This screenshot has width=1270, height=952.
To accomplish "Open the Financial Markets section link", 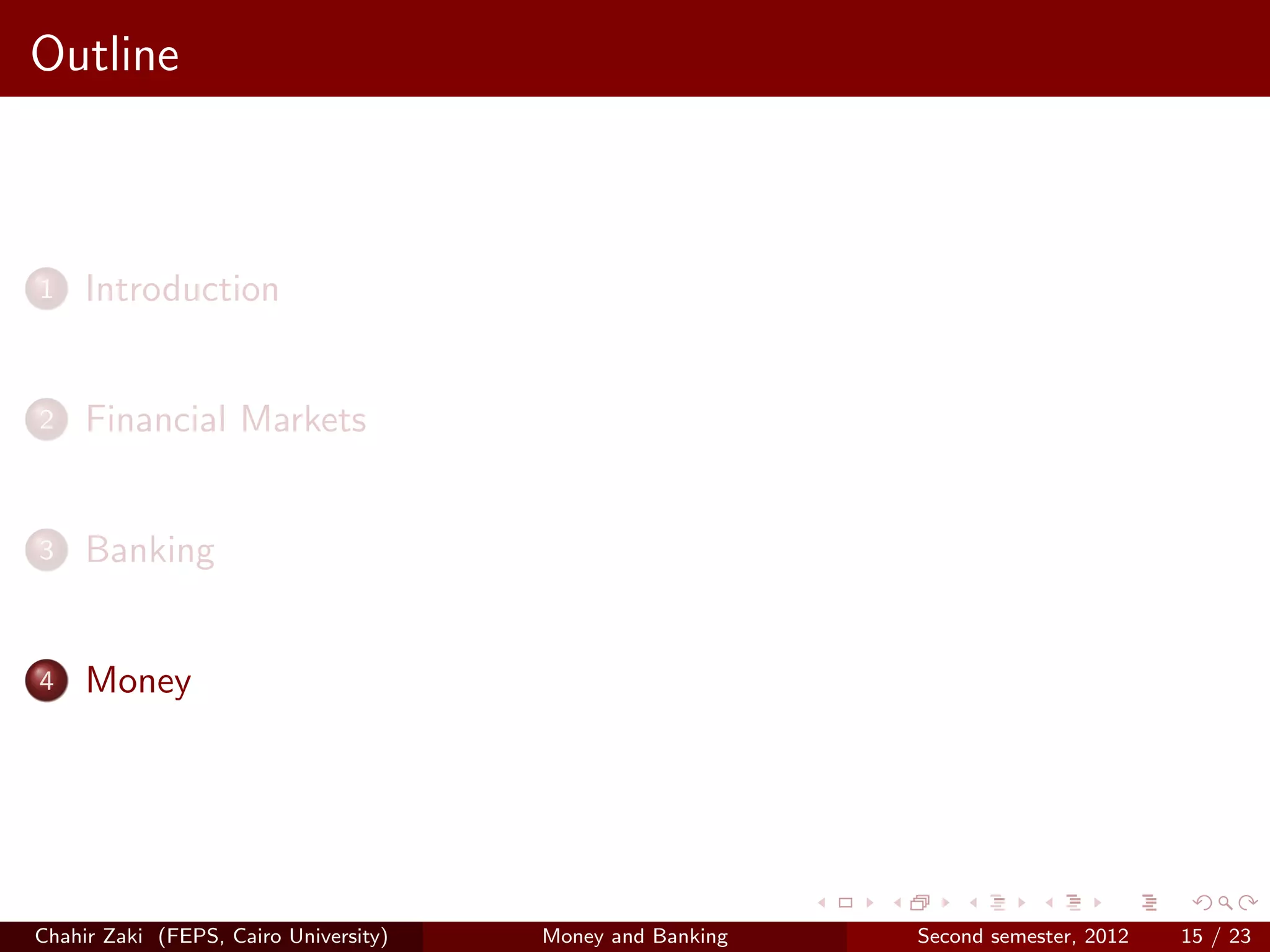I will [x=226, y=419].
